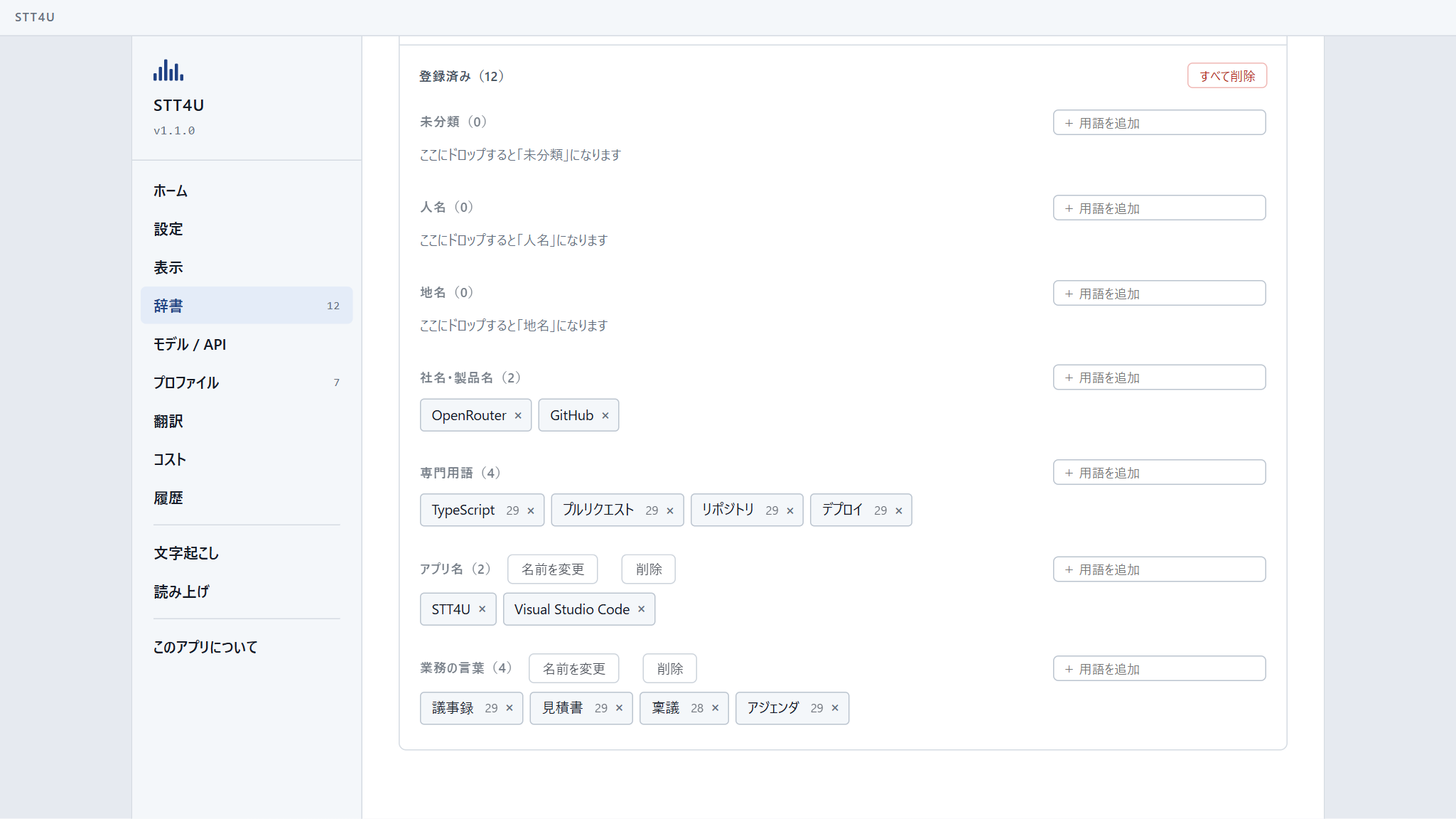Screen dimensions: 1456x819
Task: Remove the デプロイ chip using x
Action: pyautogui.click(x=899, y=511)
